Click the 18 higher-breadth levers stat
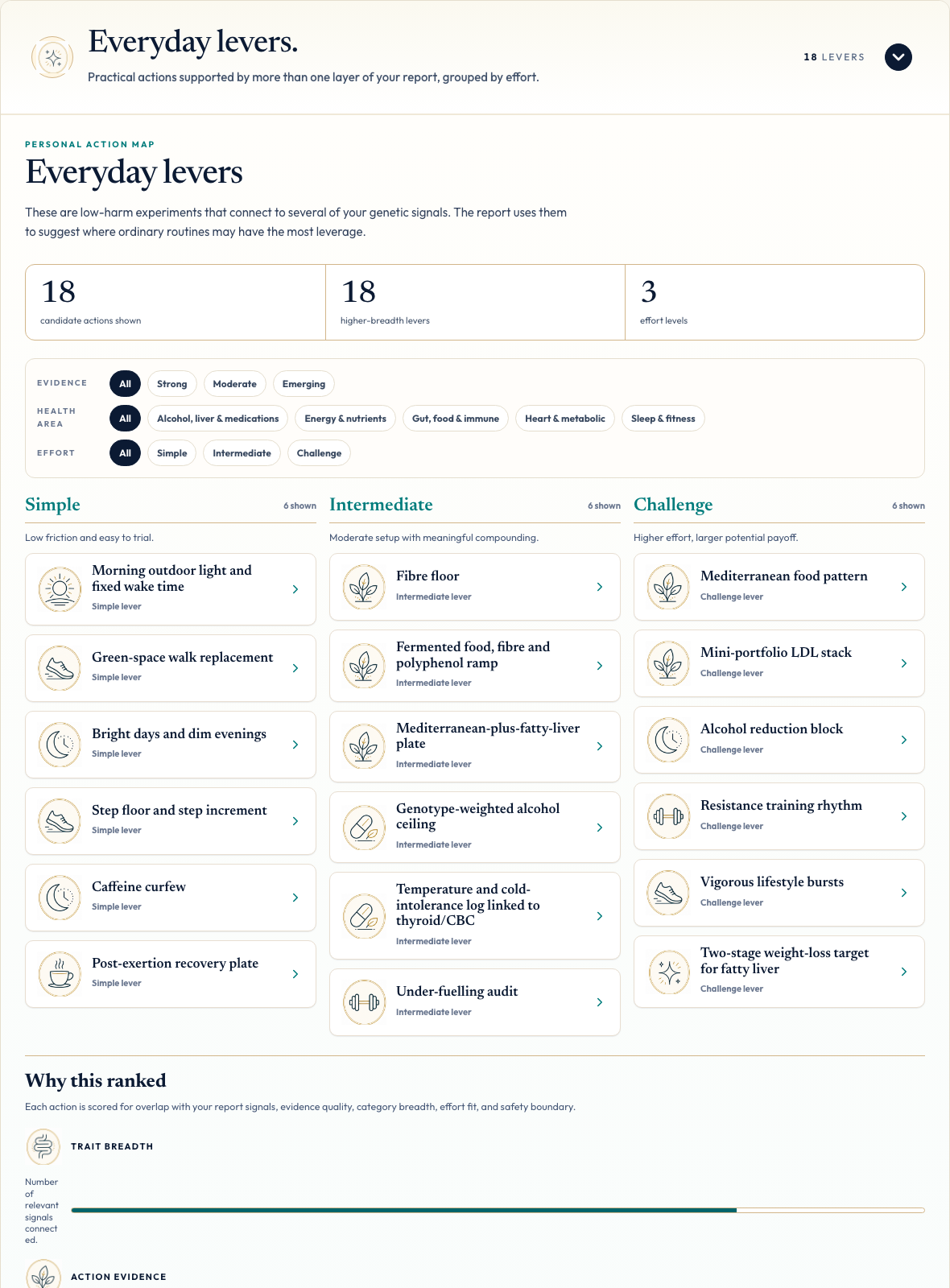The height and width of the screenshot is (1288, 950). (x=475, y=303)
